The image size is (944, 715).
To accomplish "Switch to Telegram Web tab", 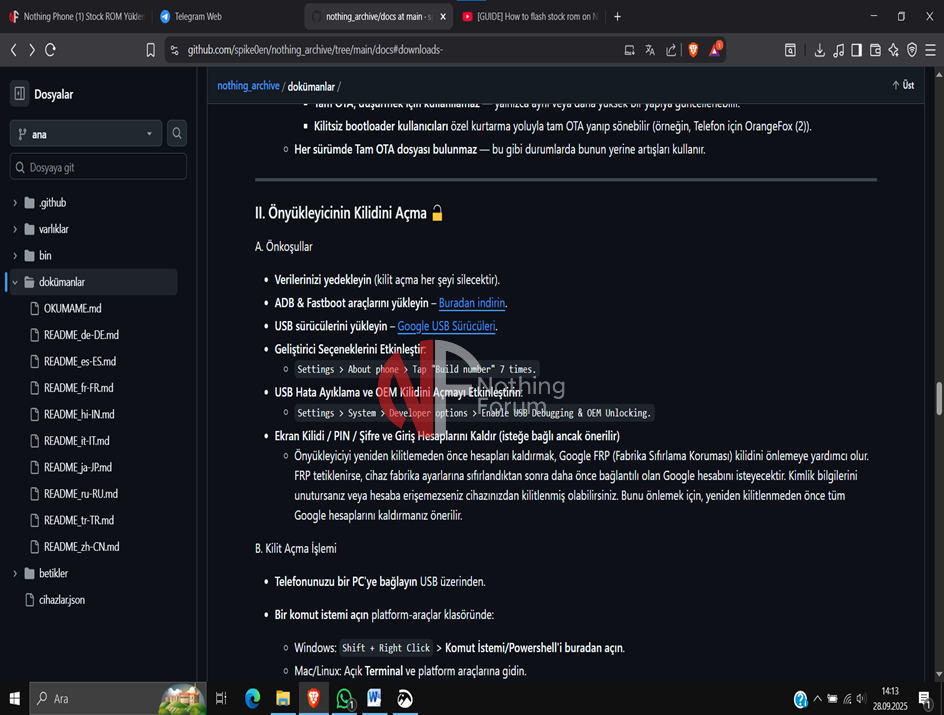I will 198,17.
